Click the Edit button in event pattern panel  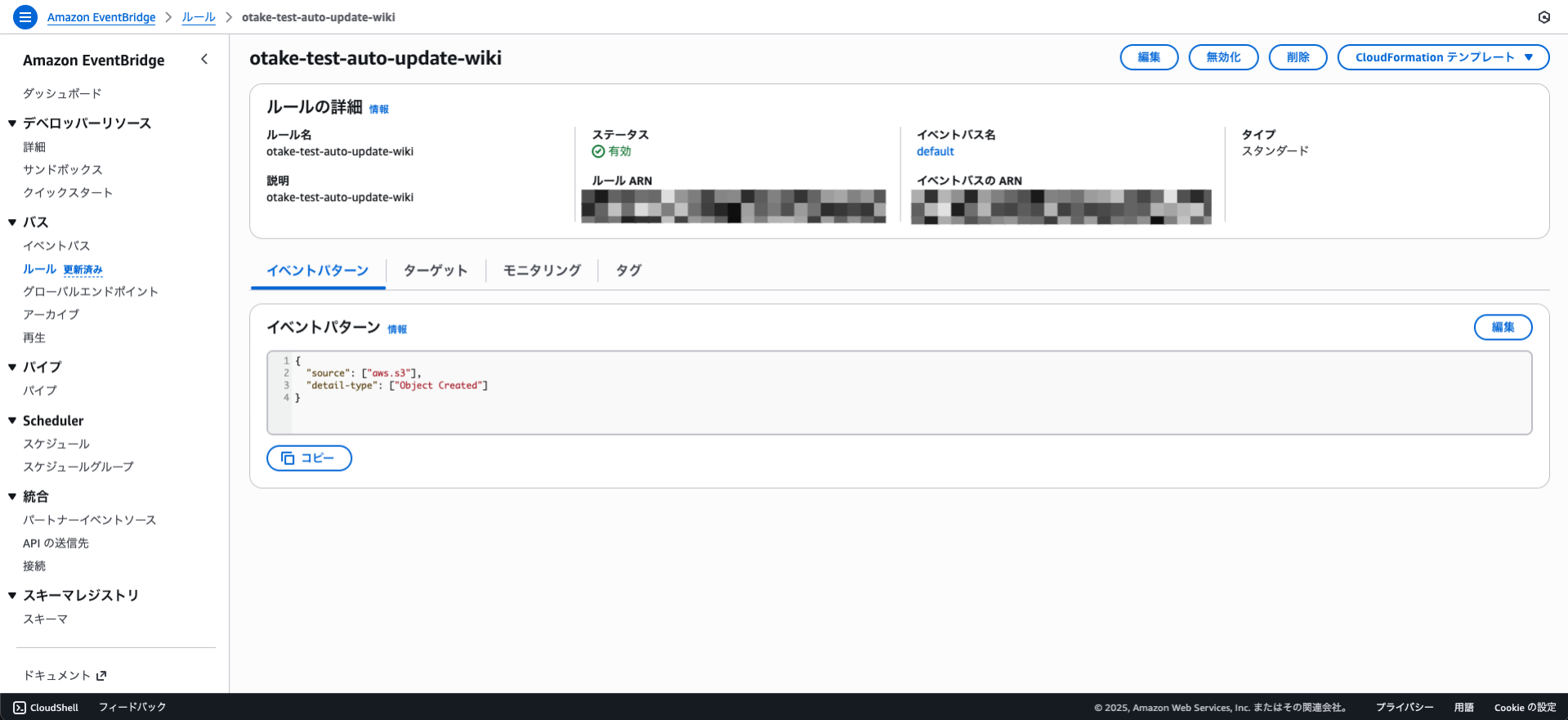[1503, 327]
